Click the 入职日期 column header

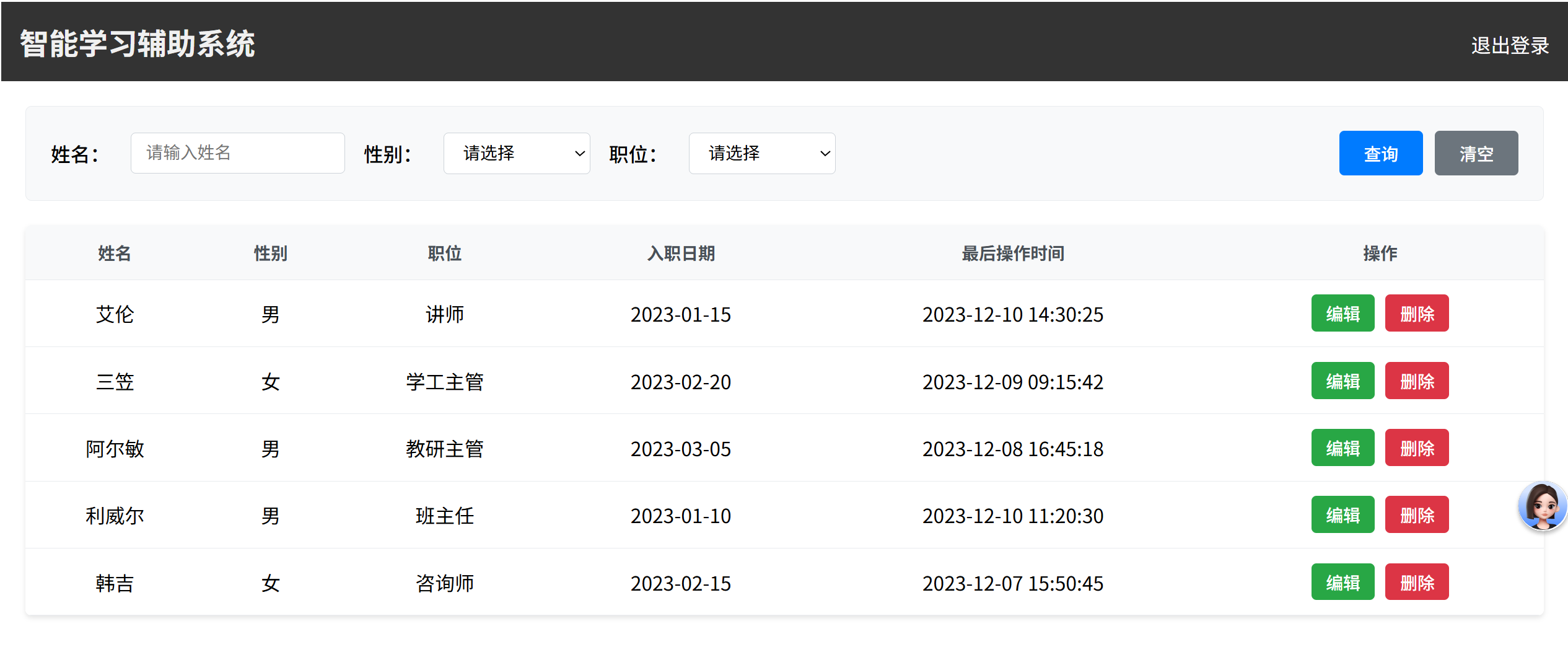coord(681,253)
